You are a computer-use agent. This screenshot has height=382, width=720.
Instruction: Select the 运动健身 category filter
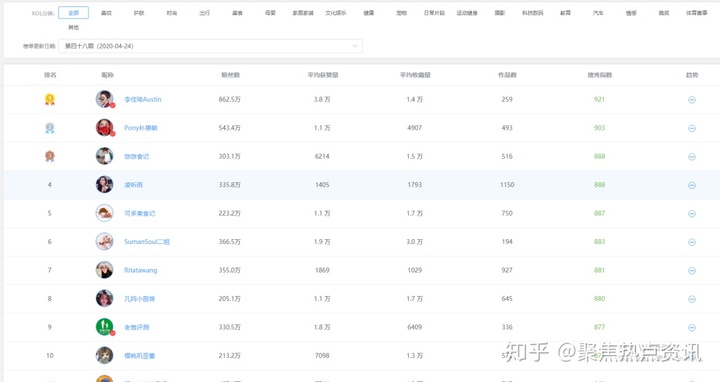point(467,13)
